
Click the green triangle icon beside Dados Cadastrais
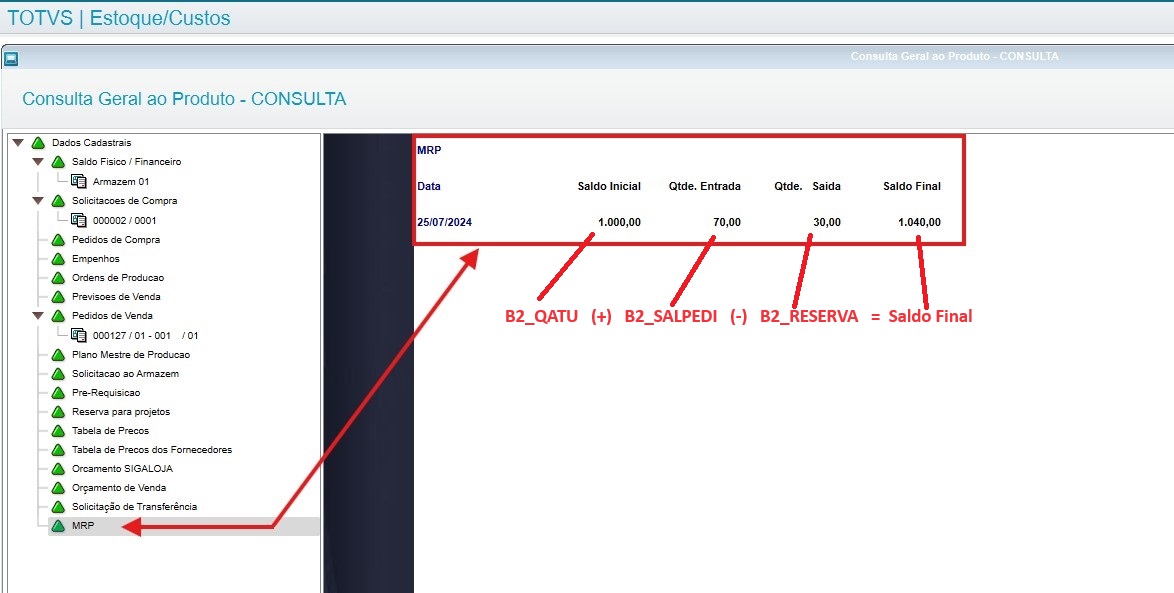(x=38, y=143)
